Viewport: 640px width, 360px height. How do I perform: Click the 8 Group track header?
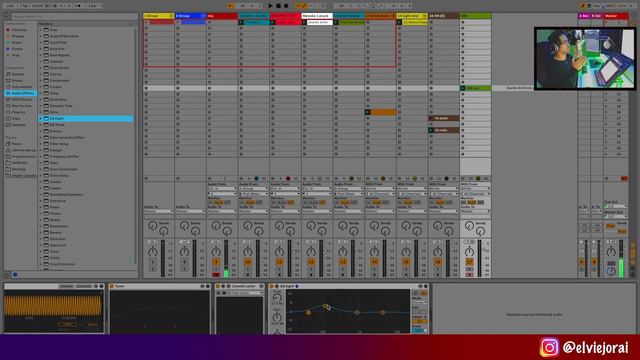click(x=190, y=16)
